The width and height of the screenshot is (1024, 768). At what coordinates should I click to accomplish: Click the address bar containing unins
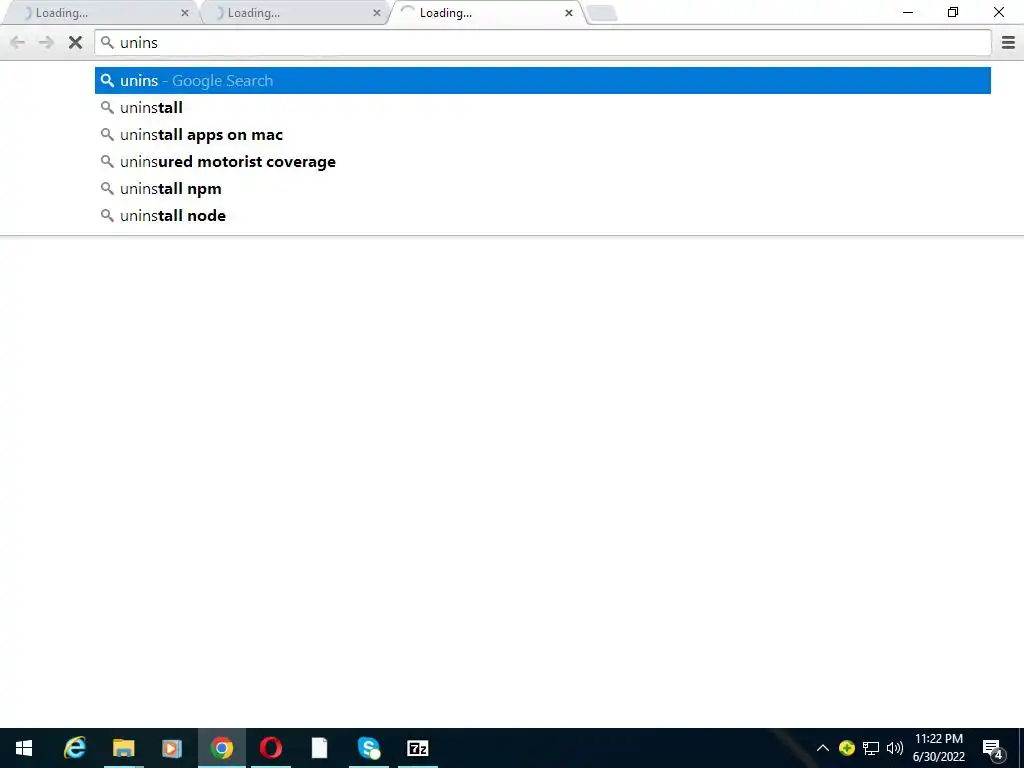point(543,43)
